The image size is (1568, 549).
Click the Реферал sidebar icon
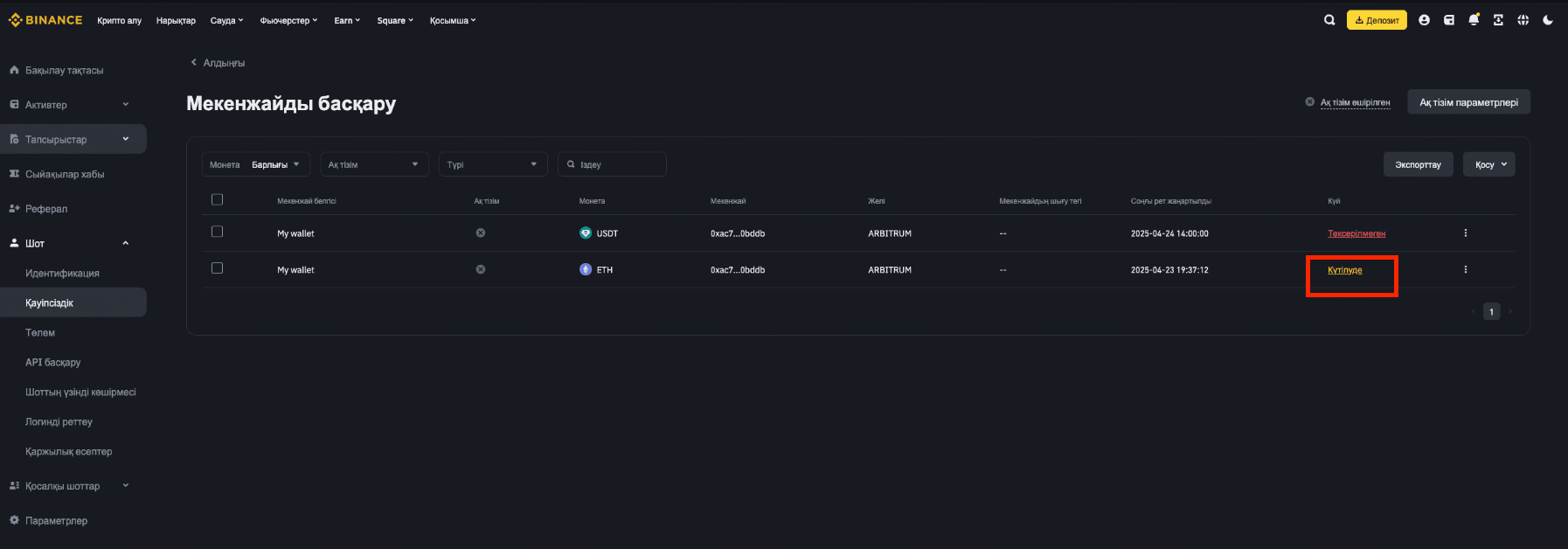[x=14, y=209]
